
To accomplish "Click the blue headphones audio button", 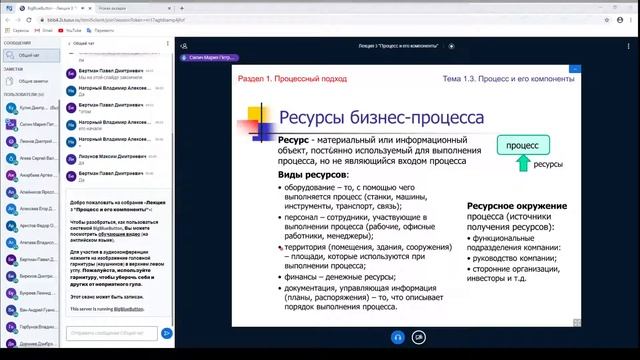I will (398, 338).
